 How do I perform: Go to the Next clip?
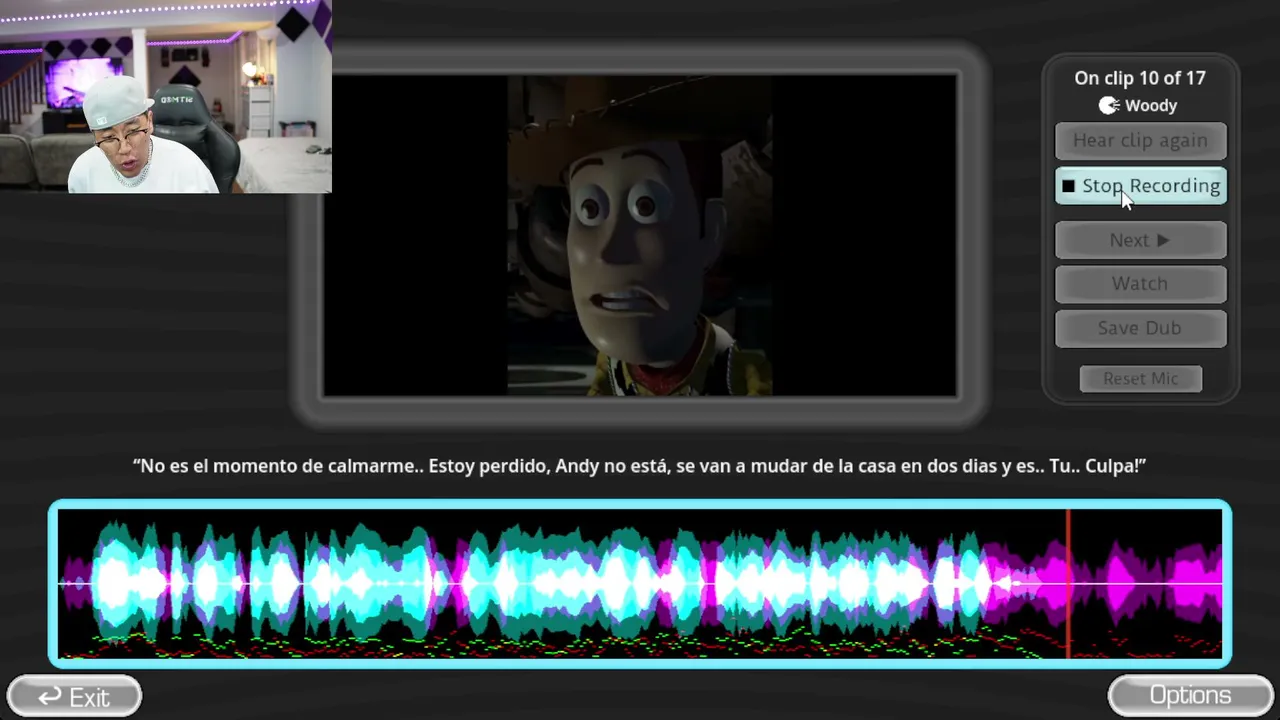click(1140, 240)
